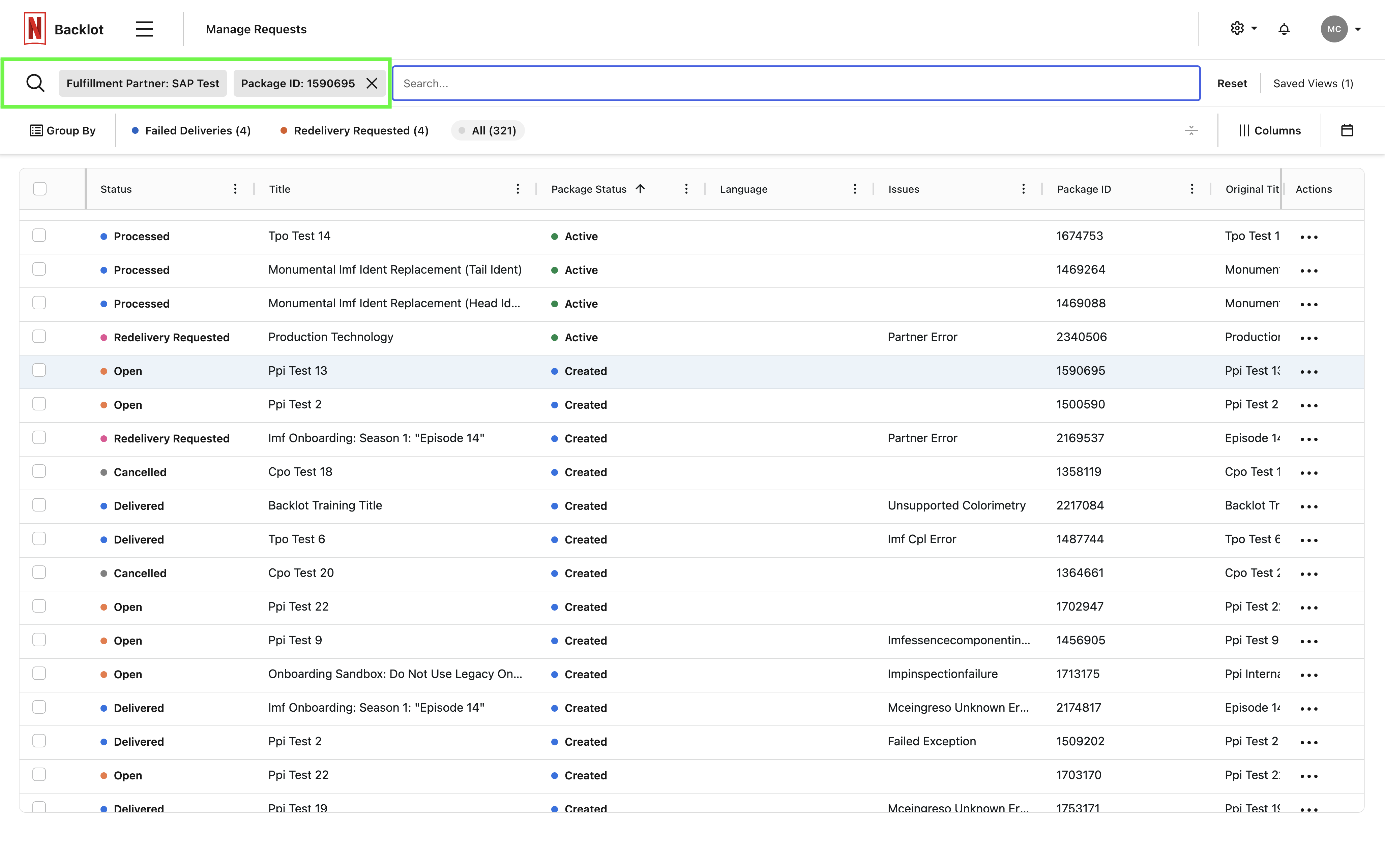Remove the Package ID 1590695 filter chip
Screen dimensions: 1385x868
click(372, 83)
